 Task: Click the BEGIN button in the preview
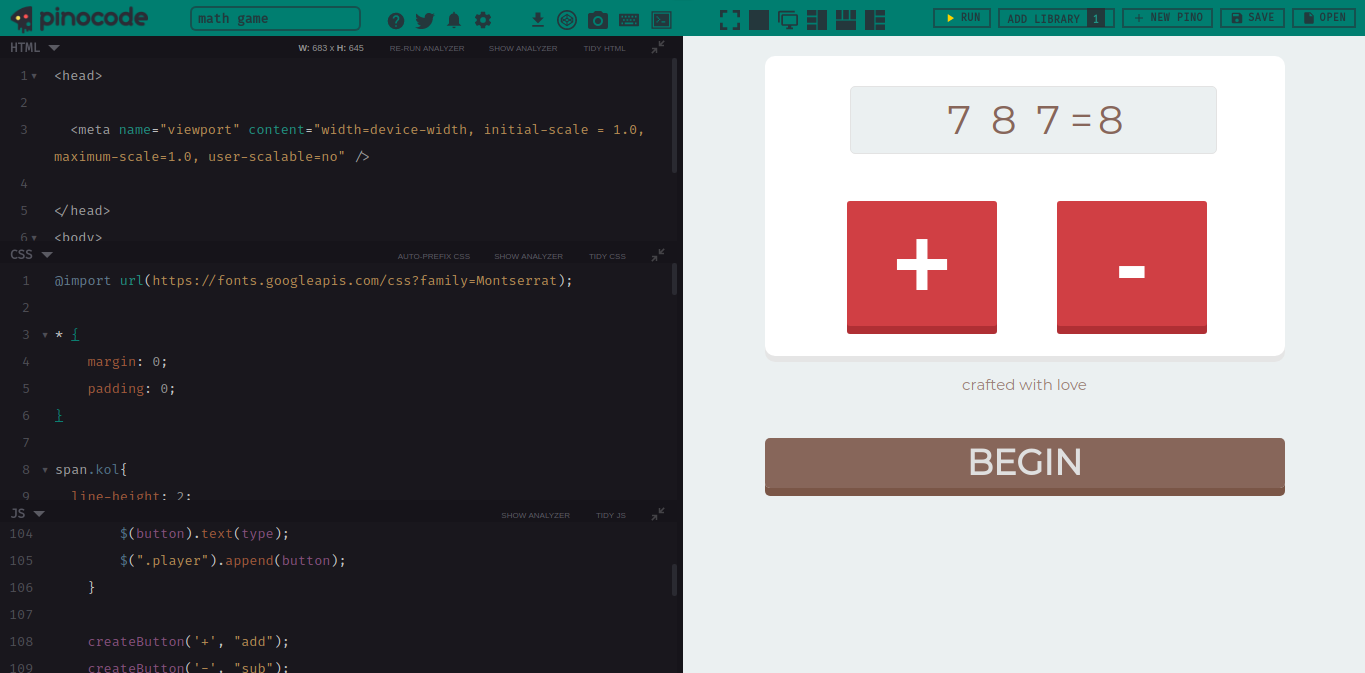coord(1024,463)
